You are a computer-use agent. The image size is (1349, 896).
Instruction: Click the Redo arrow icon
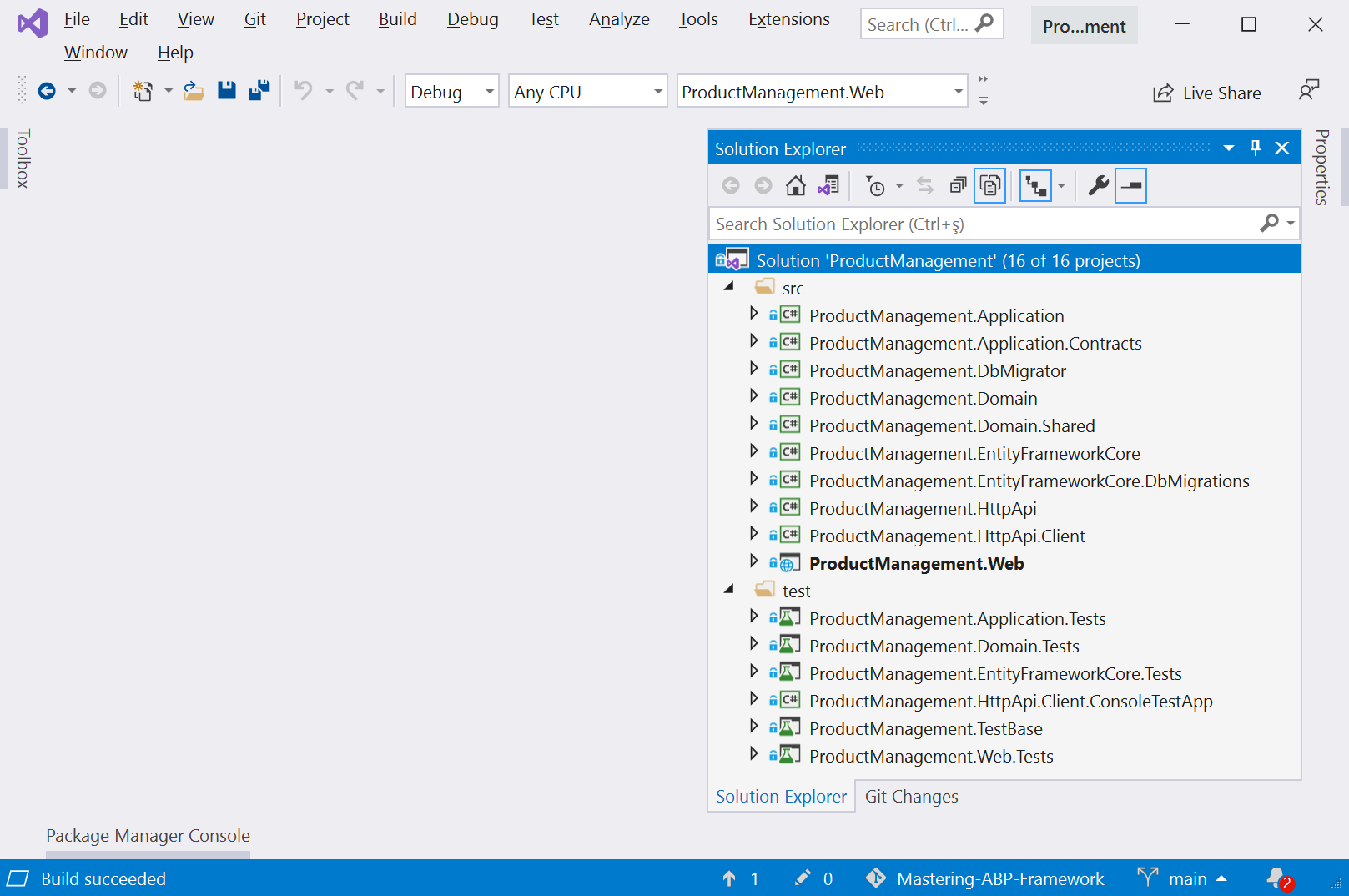355,91
